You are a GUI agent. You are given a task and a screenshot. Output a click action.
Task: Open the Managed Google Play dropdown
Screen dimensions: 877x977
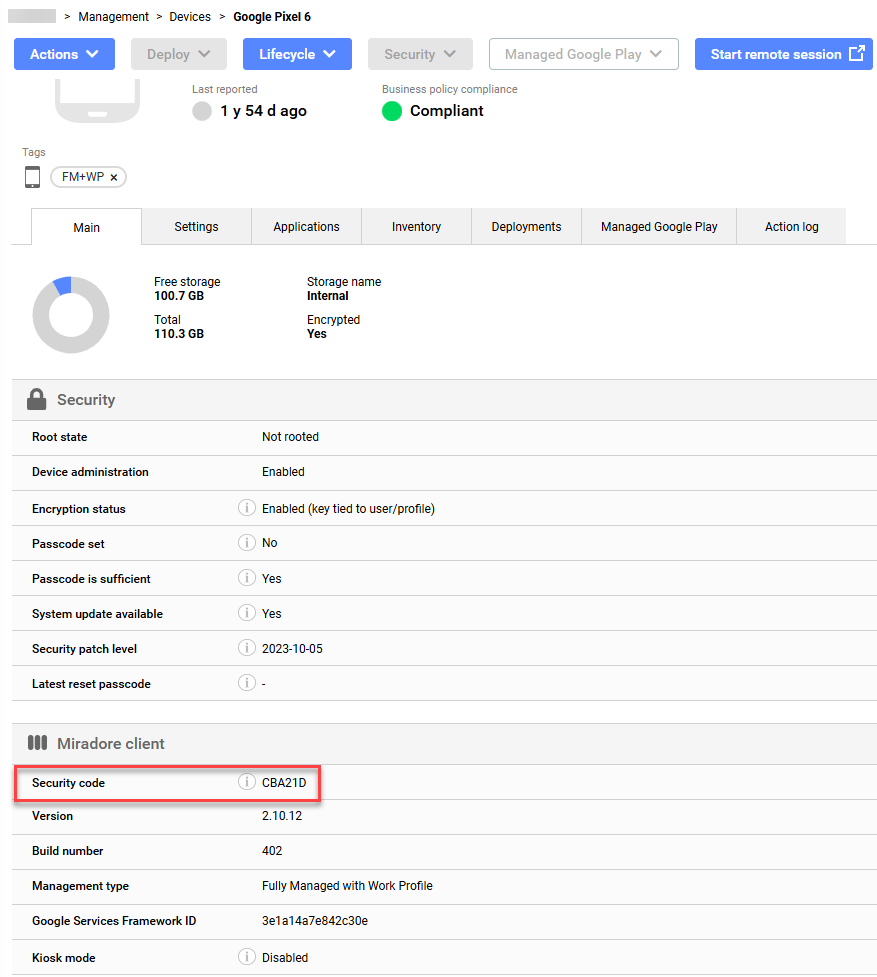[583, 54]
